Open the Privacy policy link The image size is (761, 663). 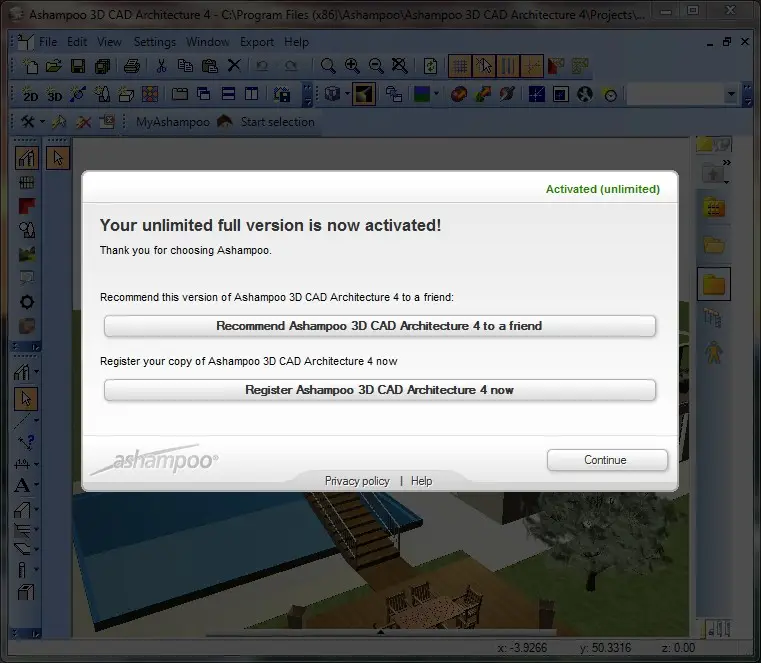coord(357,481)
